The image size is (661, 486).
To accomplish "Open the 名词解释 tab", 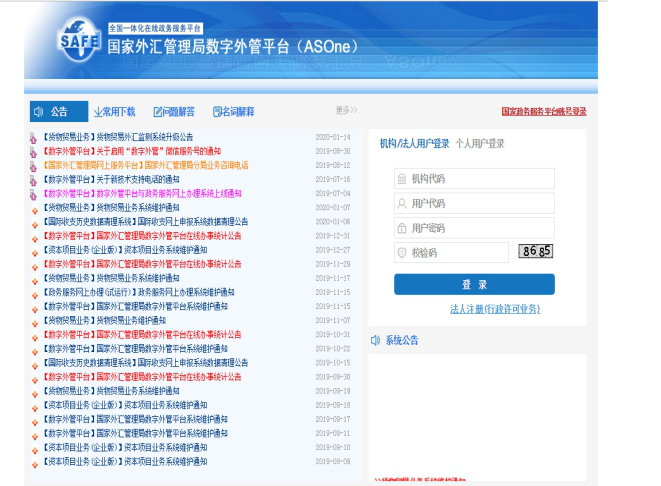I will [234, 112].
